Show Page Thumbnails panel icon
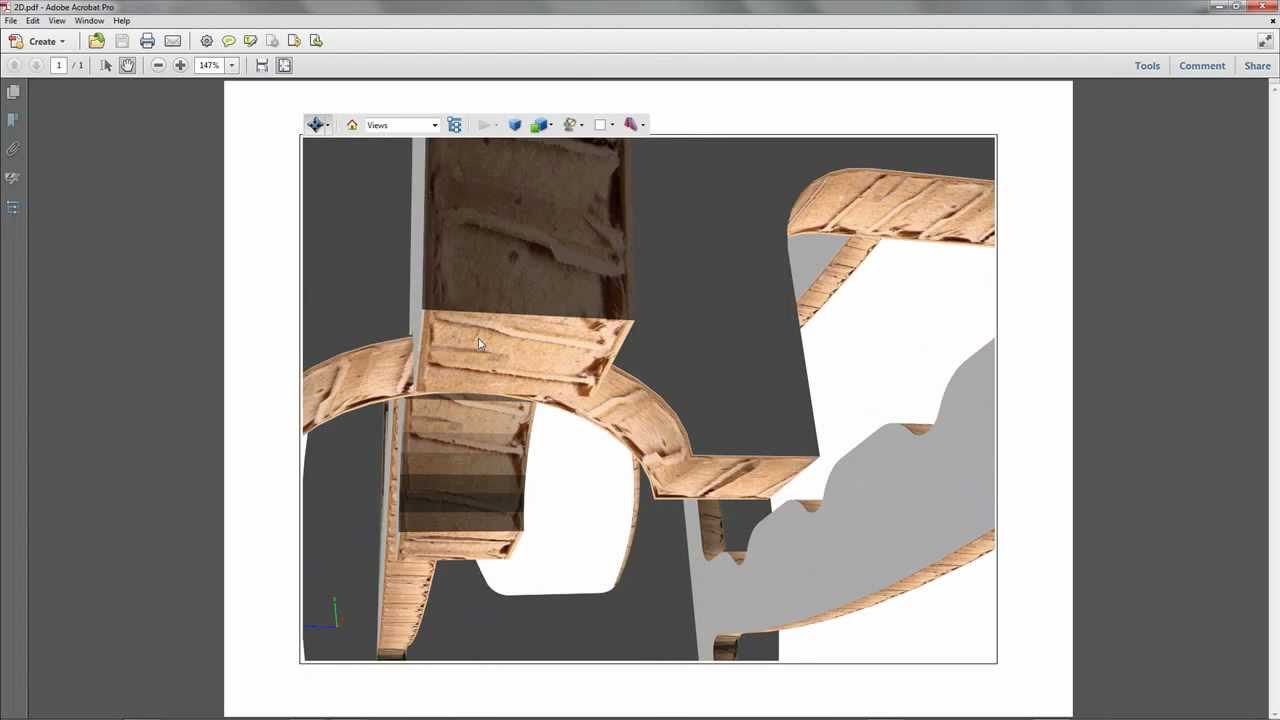1280x720 pixels. point(13,92)
